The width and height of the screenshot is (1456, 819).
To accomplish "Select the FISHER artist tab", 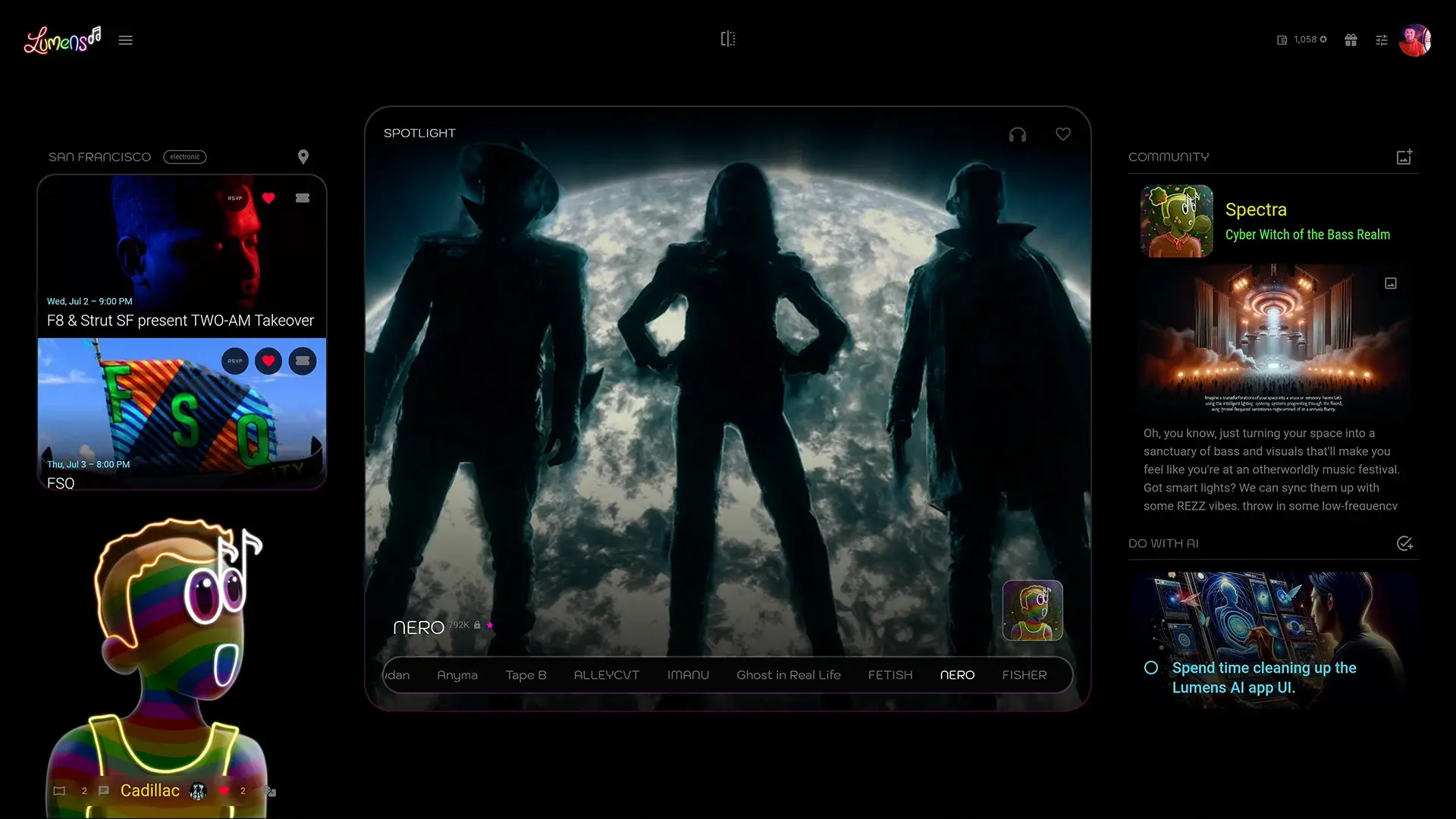I will 1024,675.
